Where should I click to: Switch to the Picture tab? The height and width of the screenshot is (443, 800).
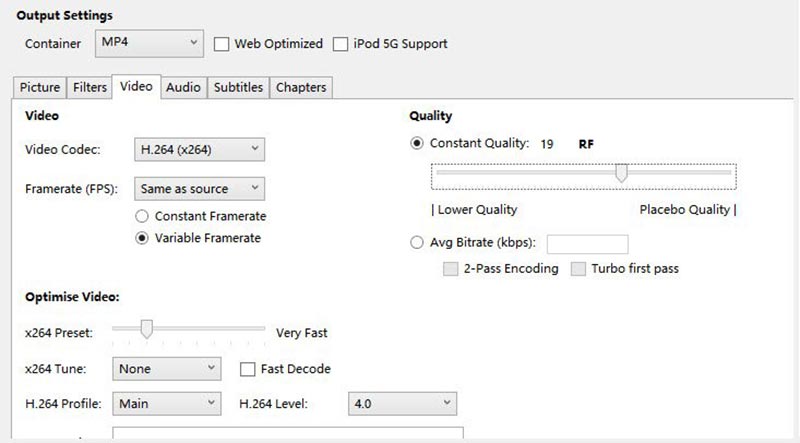[40, 87]
